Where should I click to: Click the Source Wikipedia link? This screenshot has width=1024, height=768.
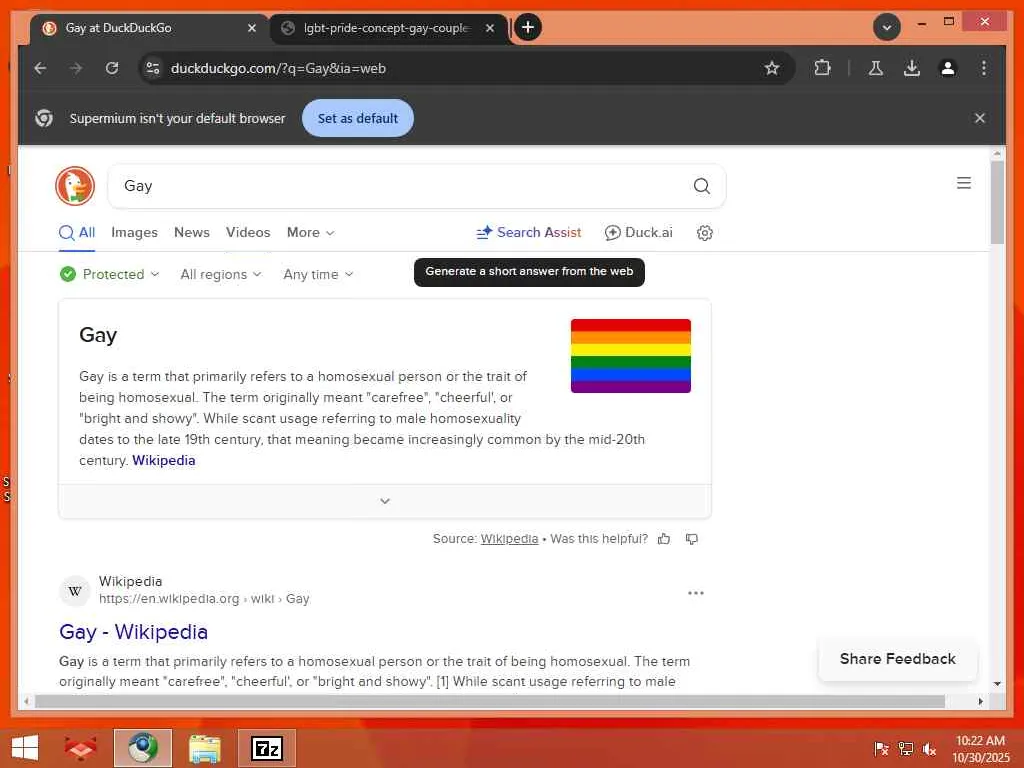coord(509,539)
